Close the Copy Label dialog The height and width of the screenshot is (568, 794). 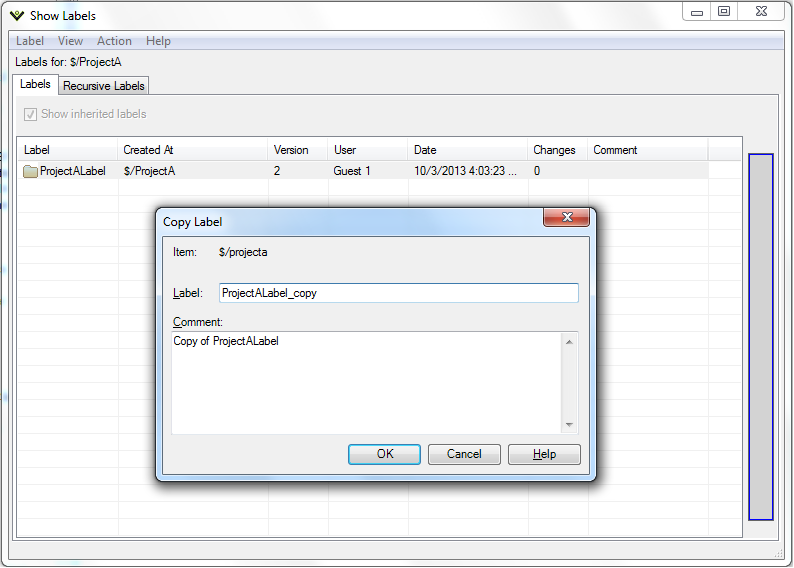tap(567, 217)
